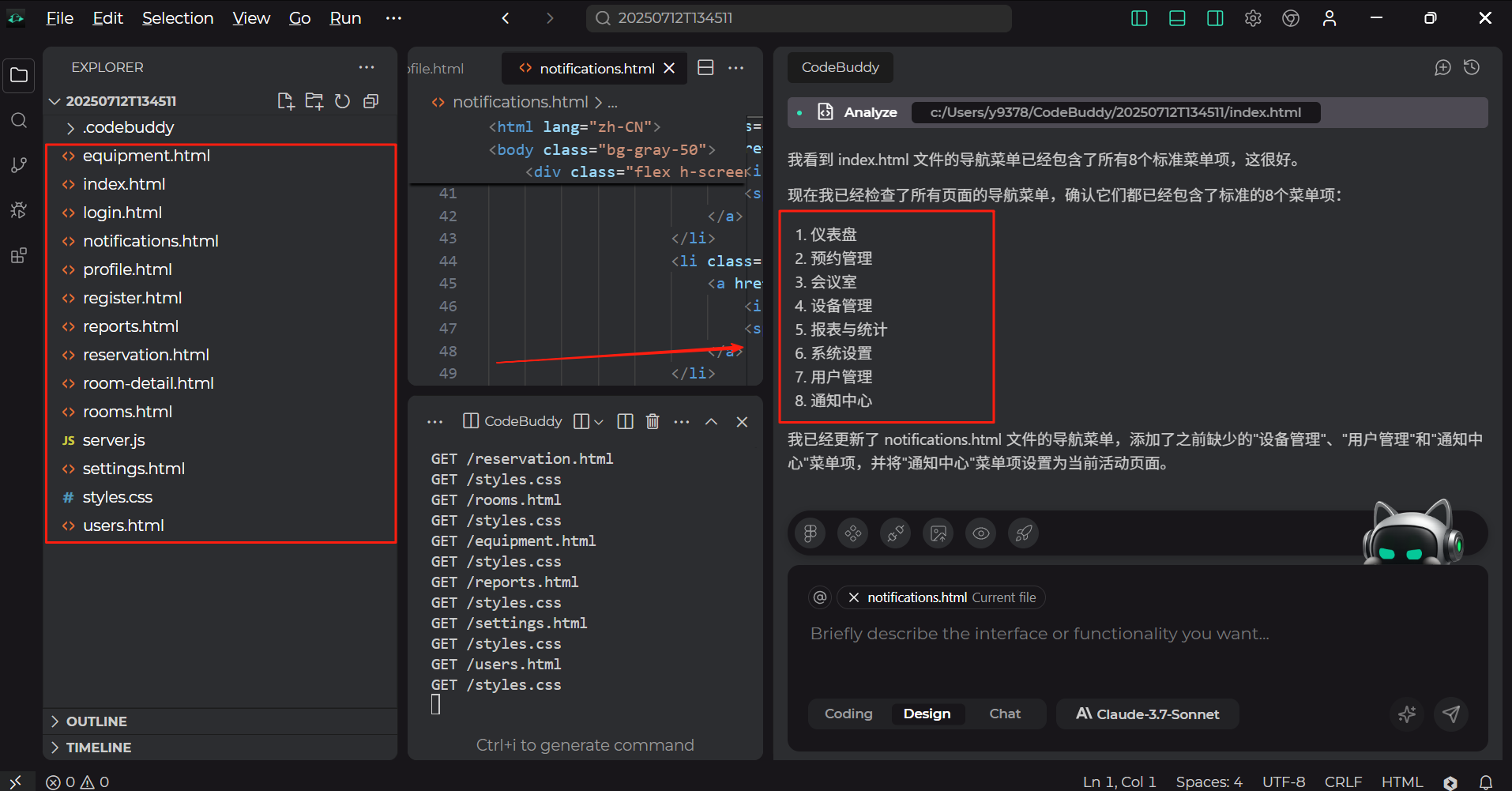Maximize the terminal panel with up chevron
Image resolution: width=1512 pixels, height=791 pixels.
pyautogui.click(x=711, y=421)
